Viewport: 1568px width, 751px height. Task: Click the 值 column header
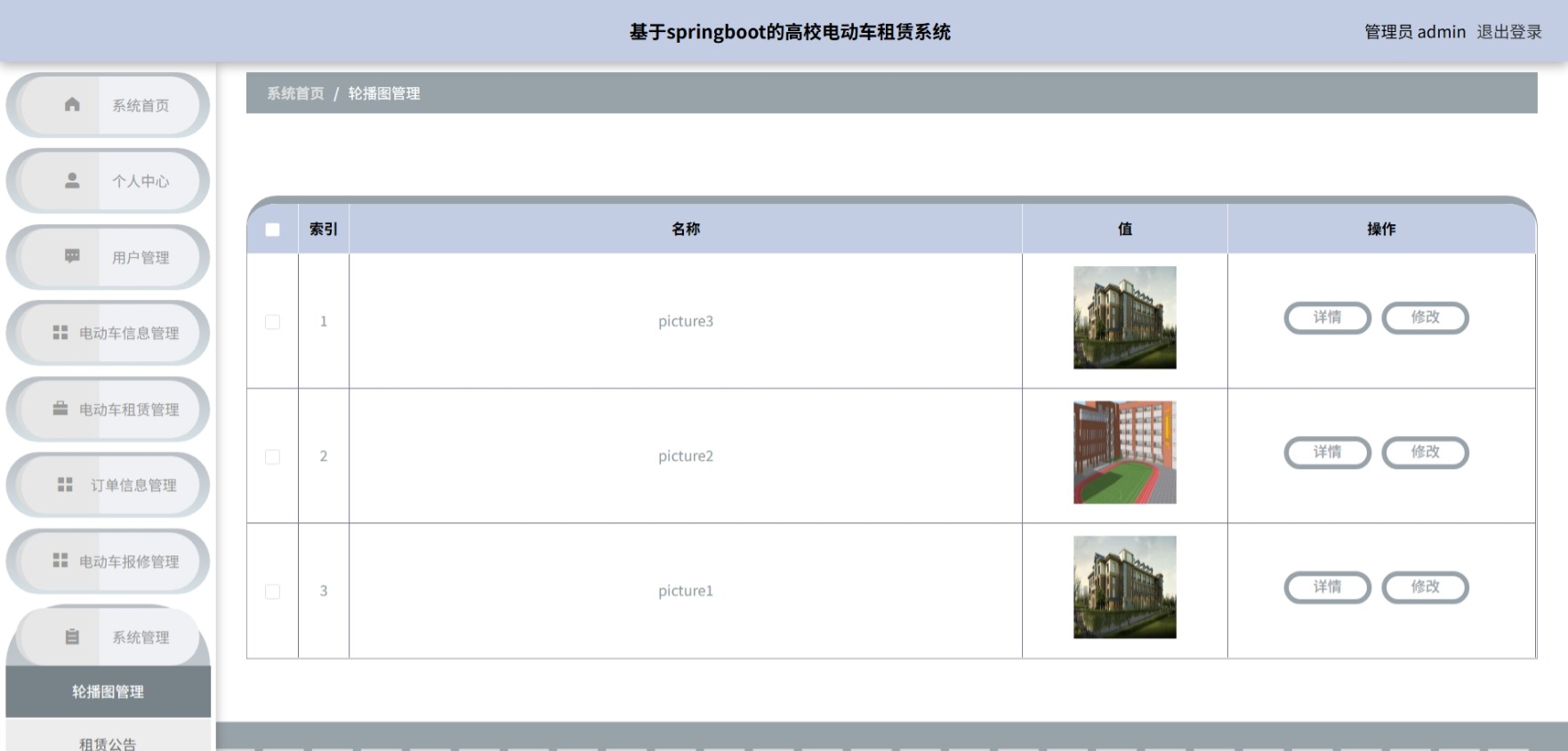pyautogui.click(x=1125, y=229)
